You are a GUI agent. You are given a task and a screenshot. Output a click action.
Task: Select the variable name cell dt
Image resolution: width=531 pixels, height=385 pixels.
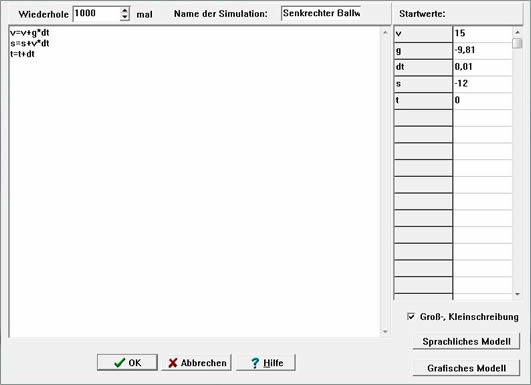point(423,67)
